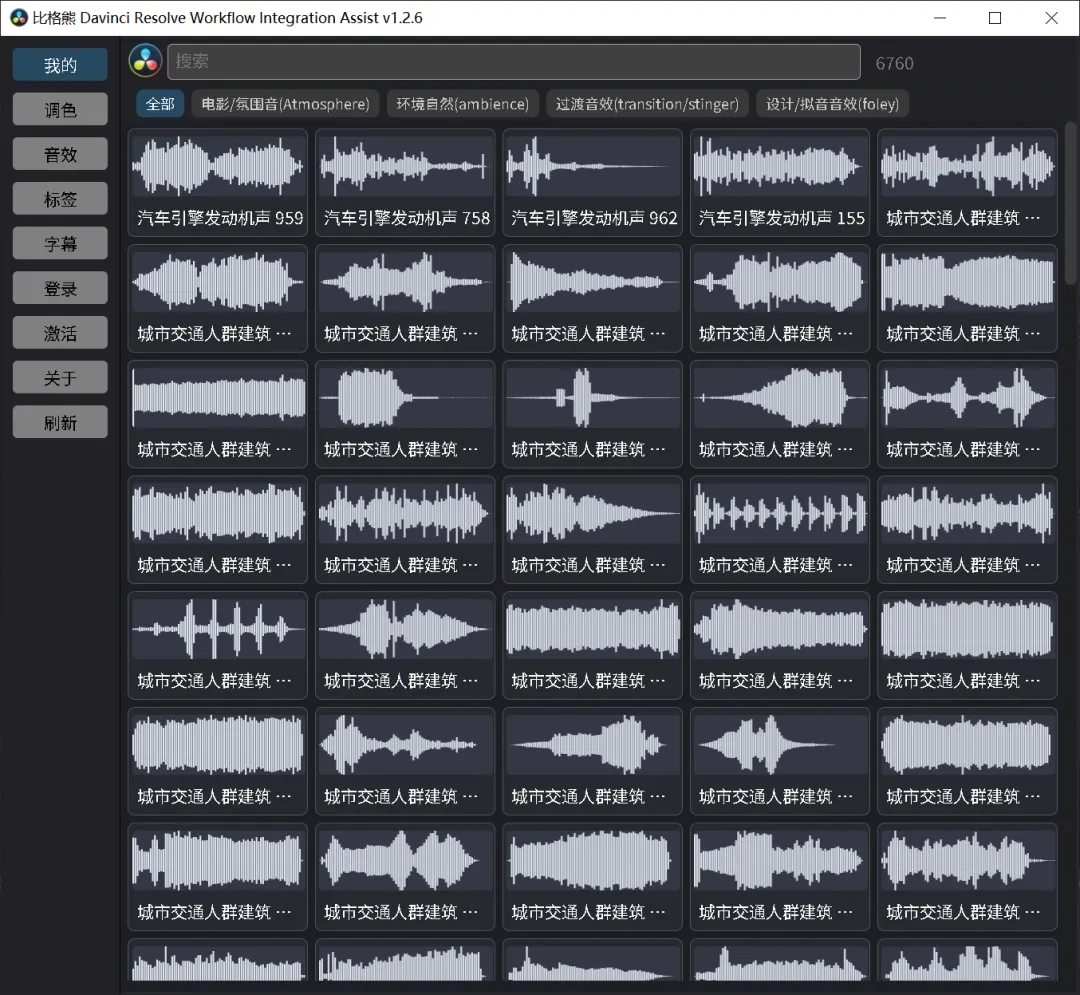The width and height of the screenshot is (1080, 995).
Task: Filter by 过渡音效(transition/stinger)
Action: click(647, 104)
